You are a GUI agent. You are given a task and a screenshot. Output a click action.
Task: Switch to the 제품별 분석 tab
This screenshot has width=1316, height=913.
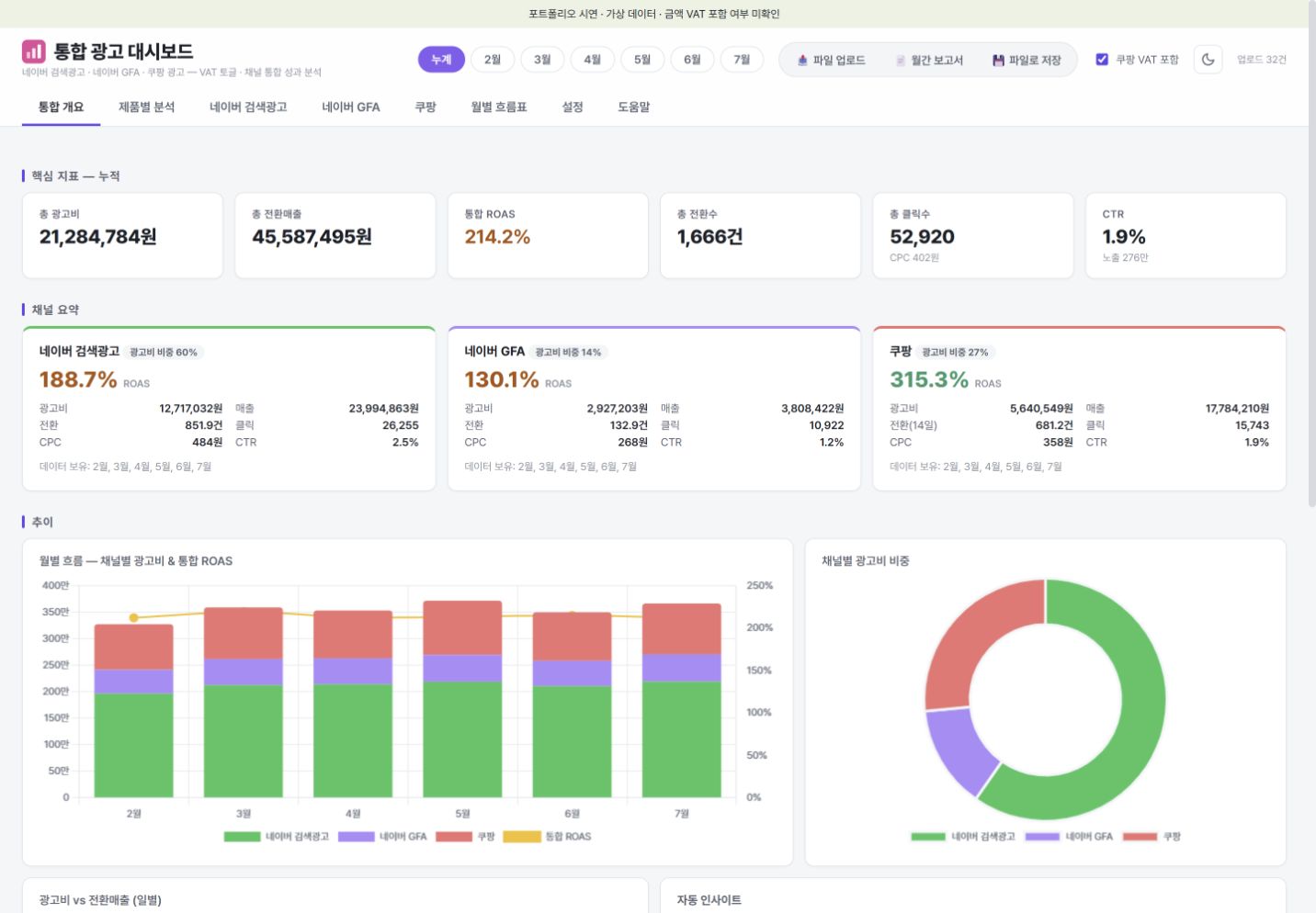coord(146,107)
